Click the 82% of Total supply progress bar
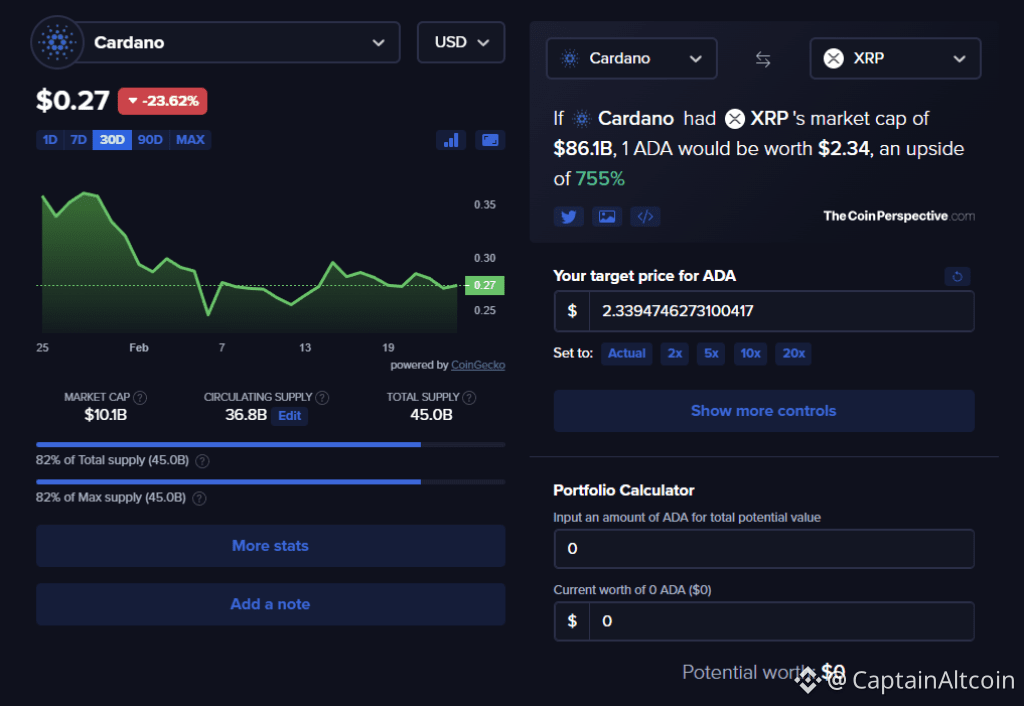The width and height of the screenshot is (1024, 706). [x=270, y=445]
